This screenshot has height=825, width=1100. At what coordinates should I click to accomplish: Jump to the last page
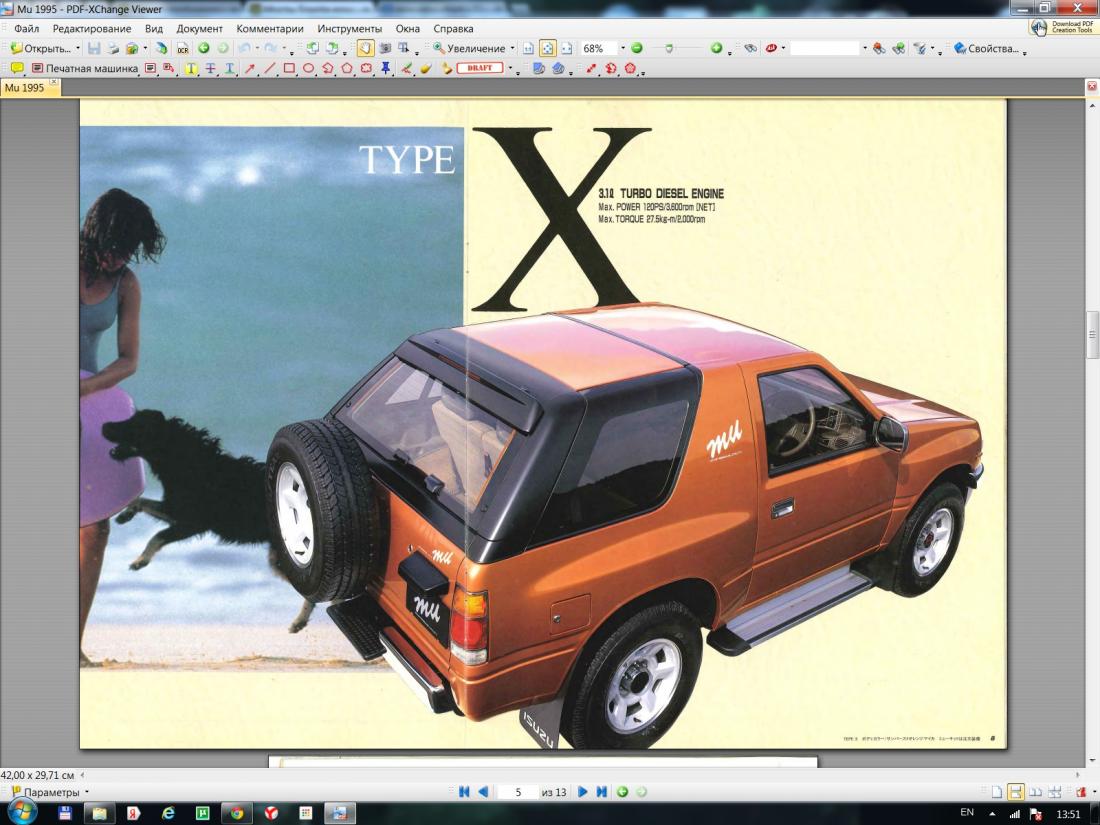point(601,792)
